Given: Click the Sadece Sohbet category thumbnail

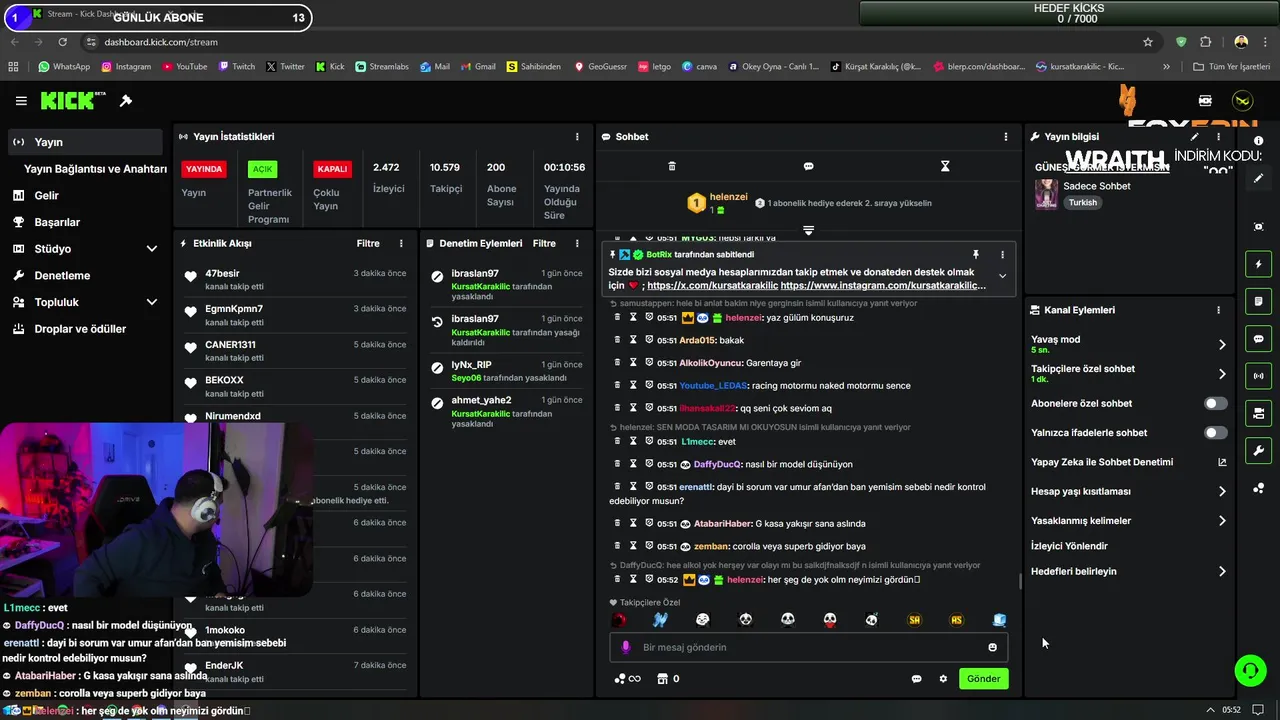Looking at the screenshot, I should pyautogui.click(x=1046, y=193).
